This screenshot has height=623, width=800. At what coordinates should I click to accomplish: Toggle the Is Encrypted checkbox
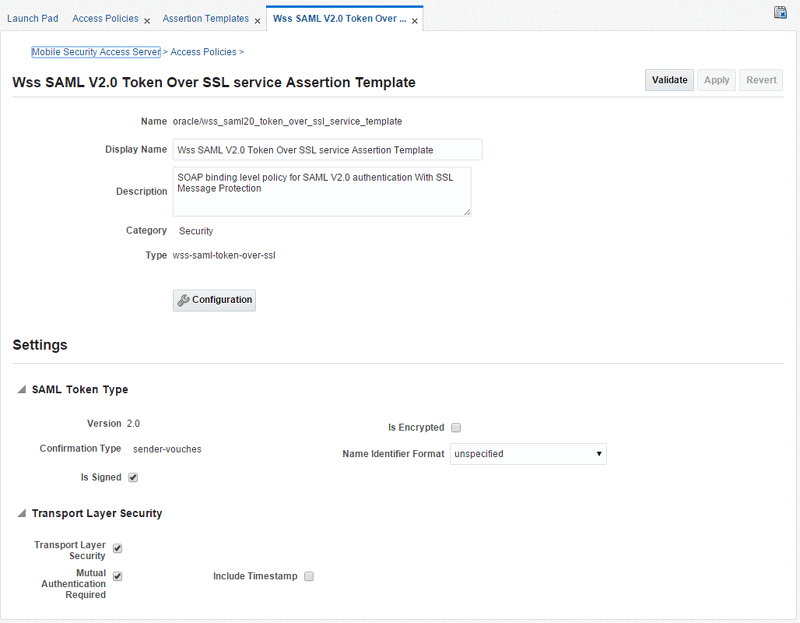click(456, 428)
